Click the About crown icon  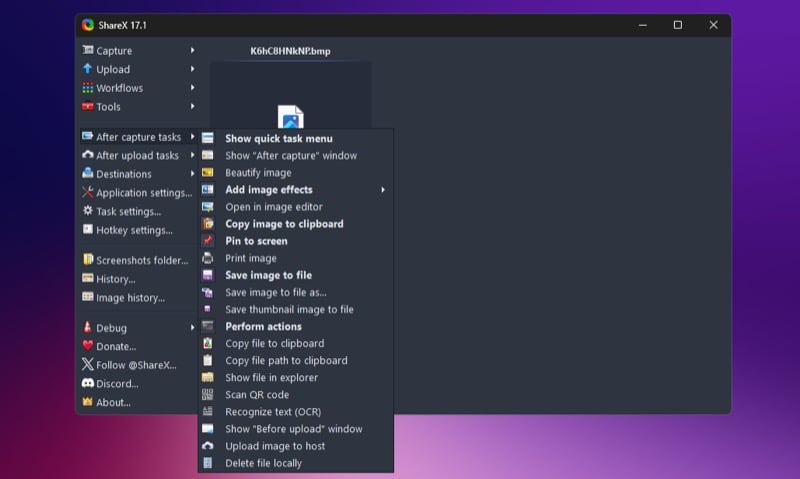coord(88,401)
